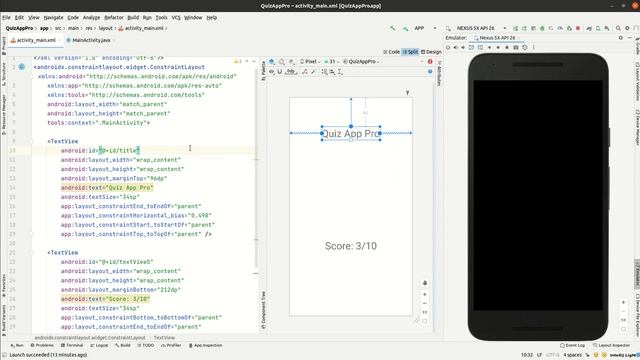Open the Event Log panel

pos(572,345)
